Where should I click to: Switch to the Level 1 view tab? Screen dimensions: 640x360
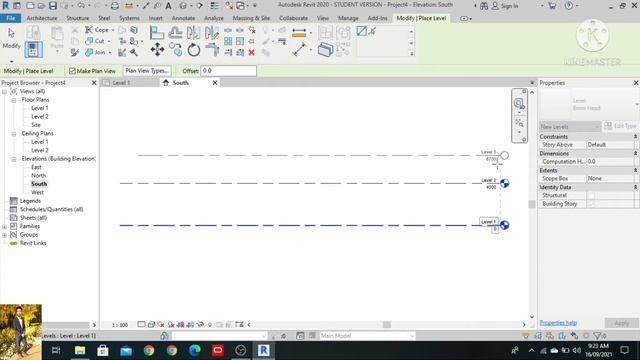coord(121,82)
